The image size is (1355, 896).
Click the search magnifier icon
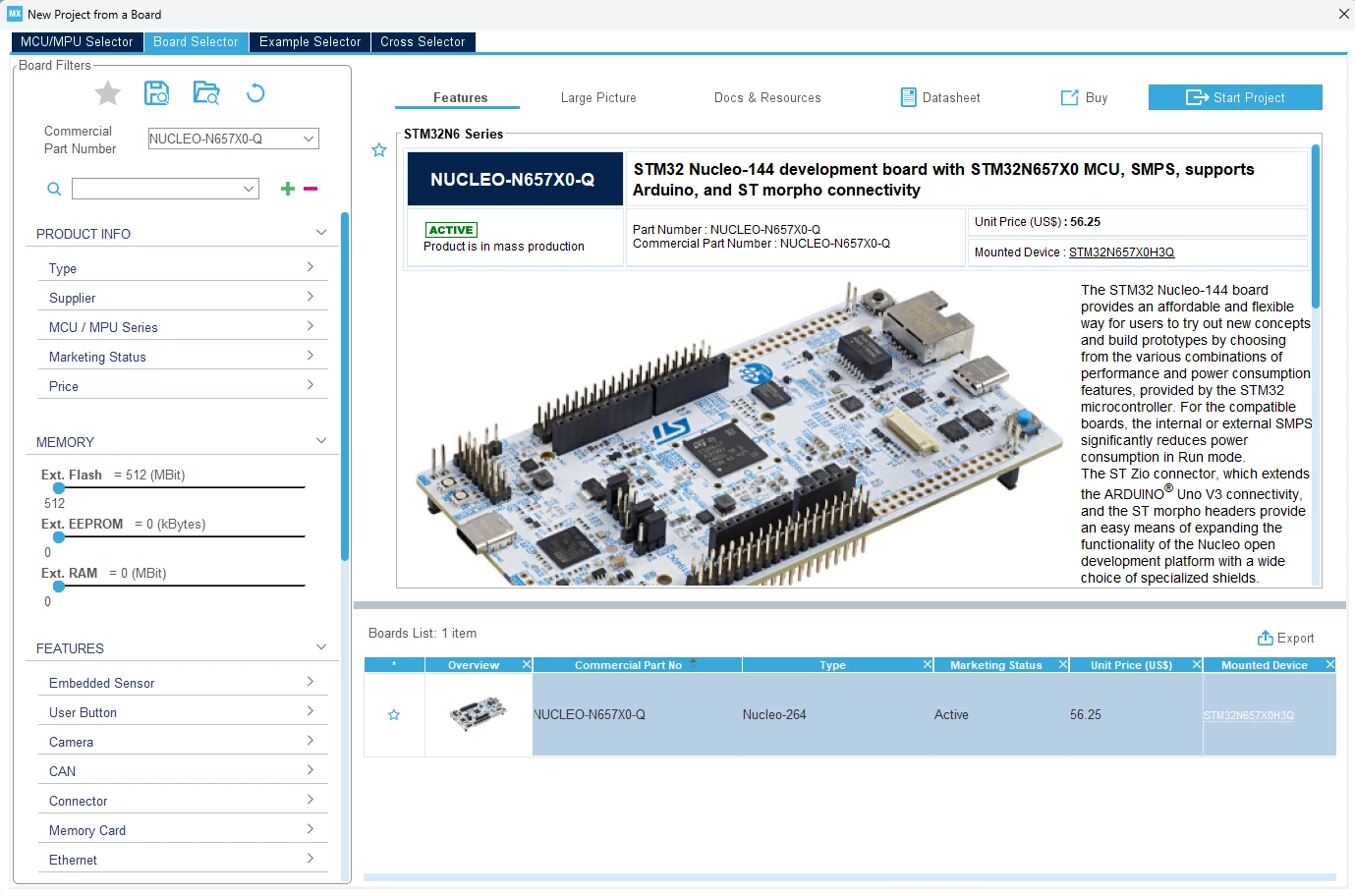click(x=54, y=189)
